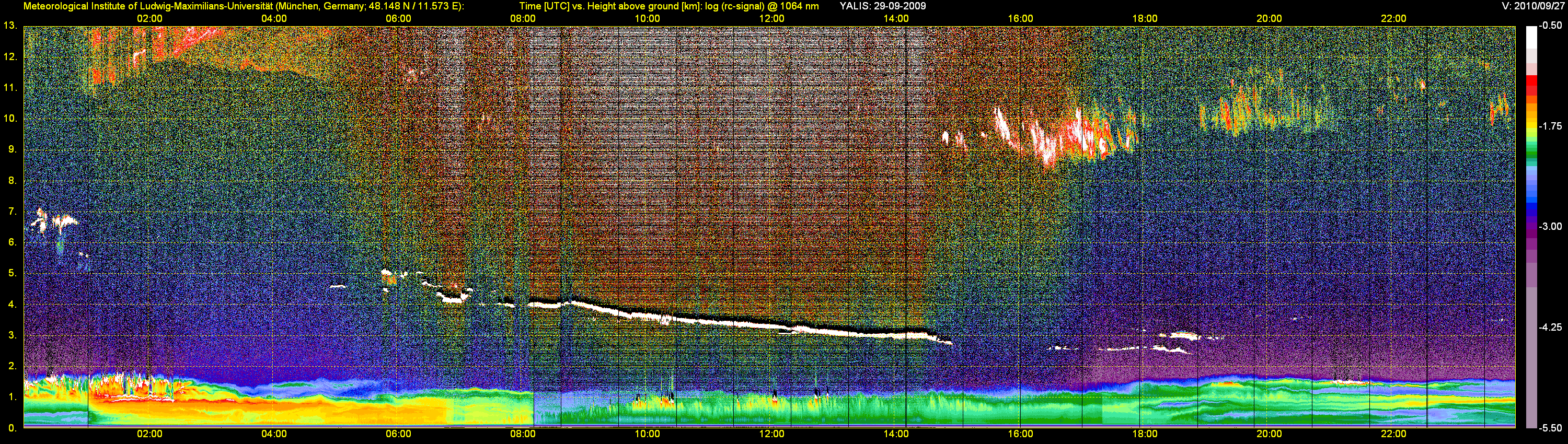Click the -4.25 colorbar value
Viewport: 1568px width, 444px height.
pos(1550,327)
